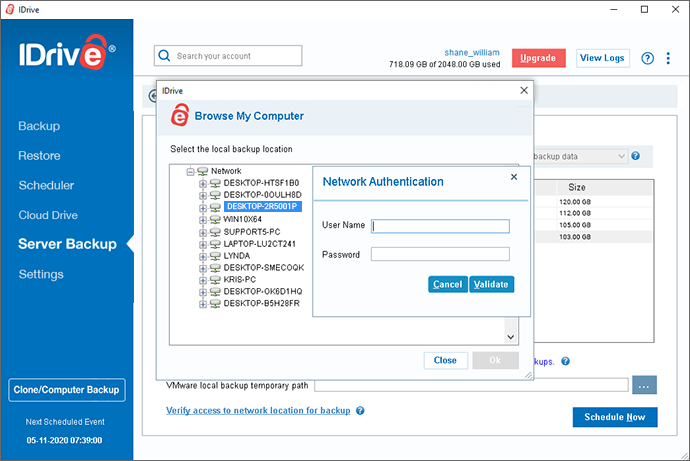Click the computer icon beside LYNDA

pos(215,256)
